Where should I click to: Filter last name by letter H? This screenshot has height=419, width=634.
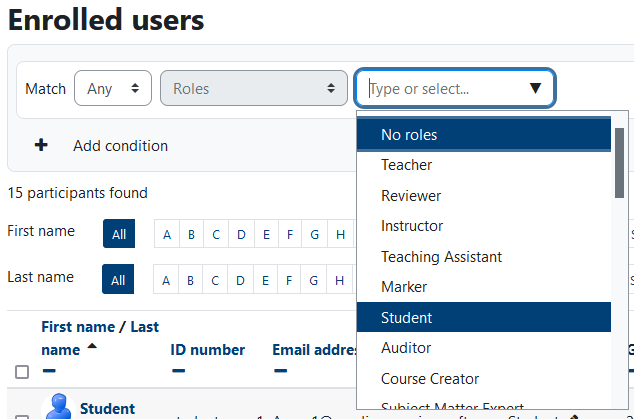[x=340, y=280]
